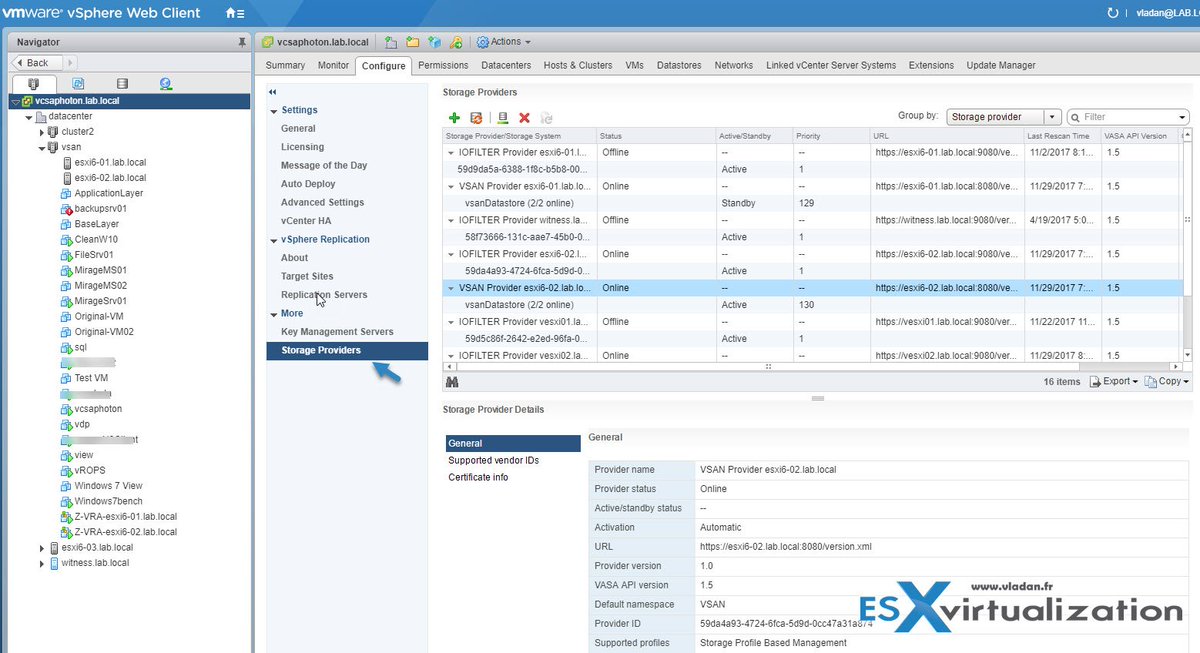
Task: Select the Windows7bench VM
Action: pos(108,501)
